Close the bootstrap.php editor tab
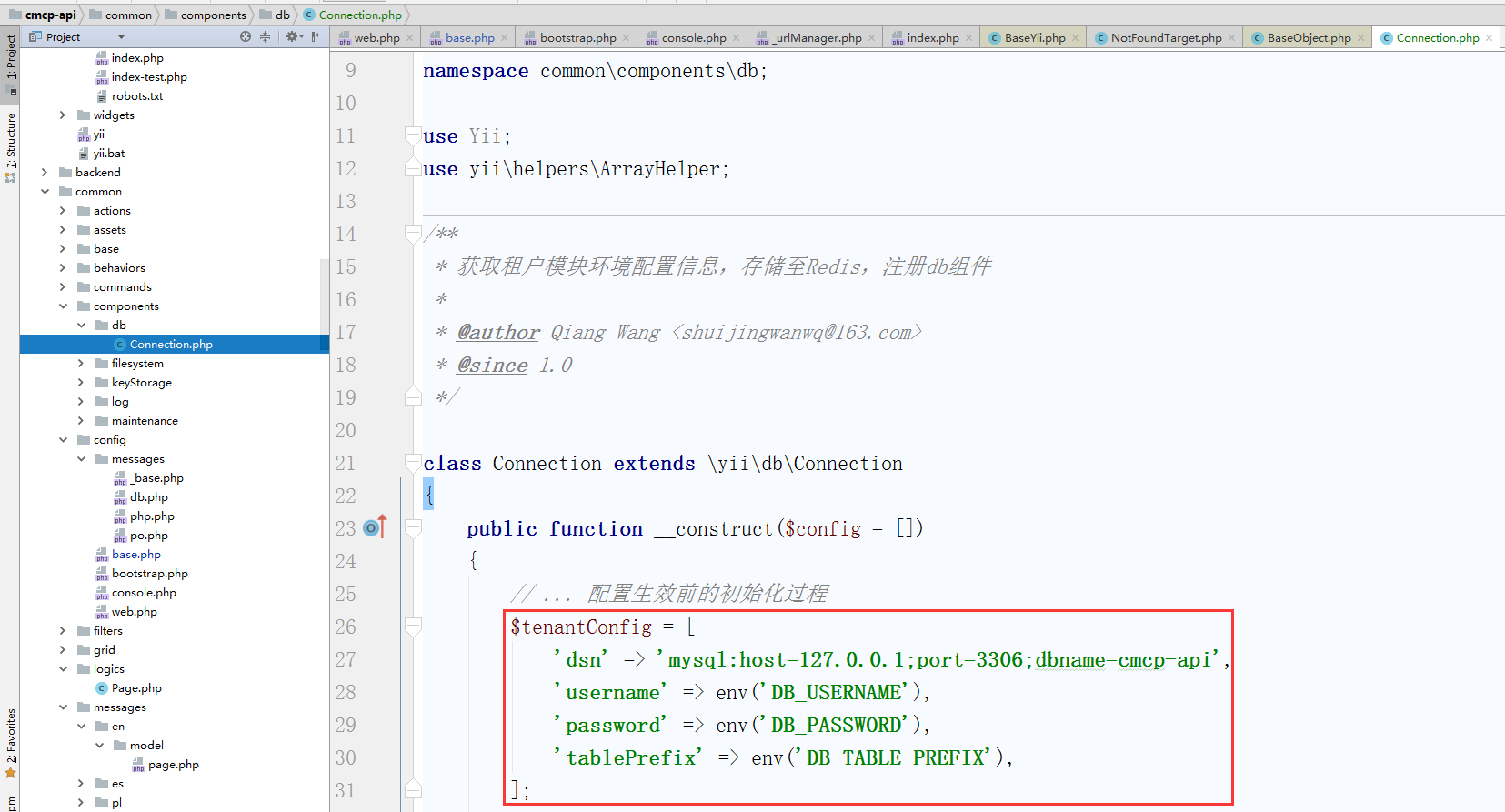Image resolution: width=1505 pixels, height=812 pixels. (x=626, y=38)
